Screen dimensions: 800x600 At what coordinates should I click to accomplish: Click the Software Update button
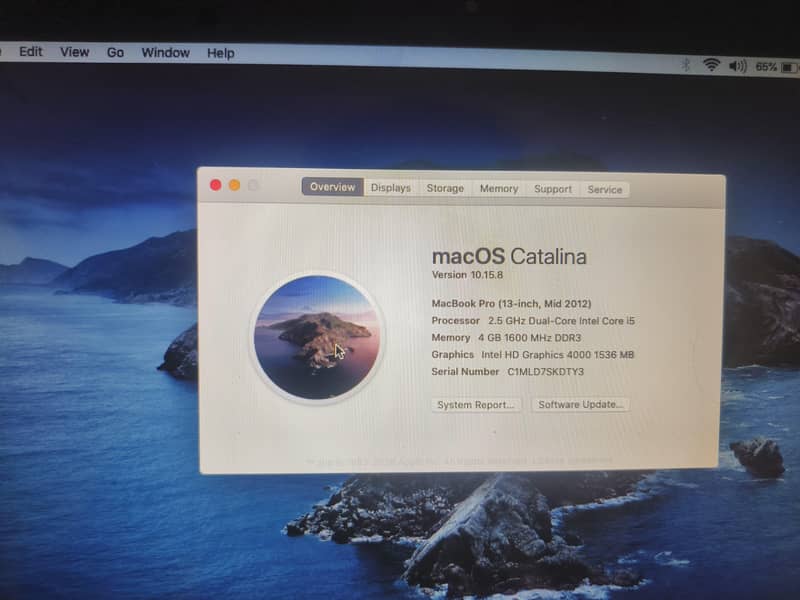point(580,405)
